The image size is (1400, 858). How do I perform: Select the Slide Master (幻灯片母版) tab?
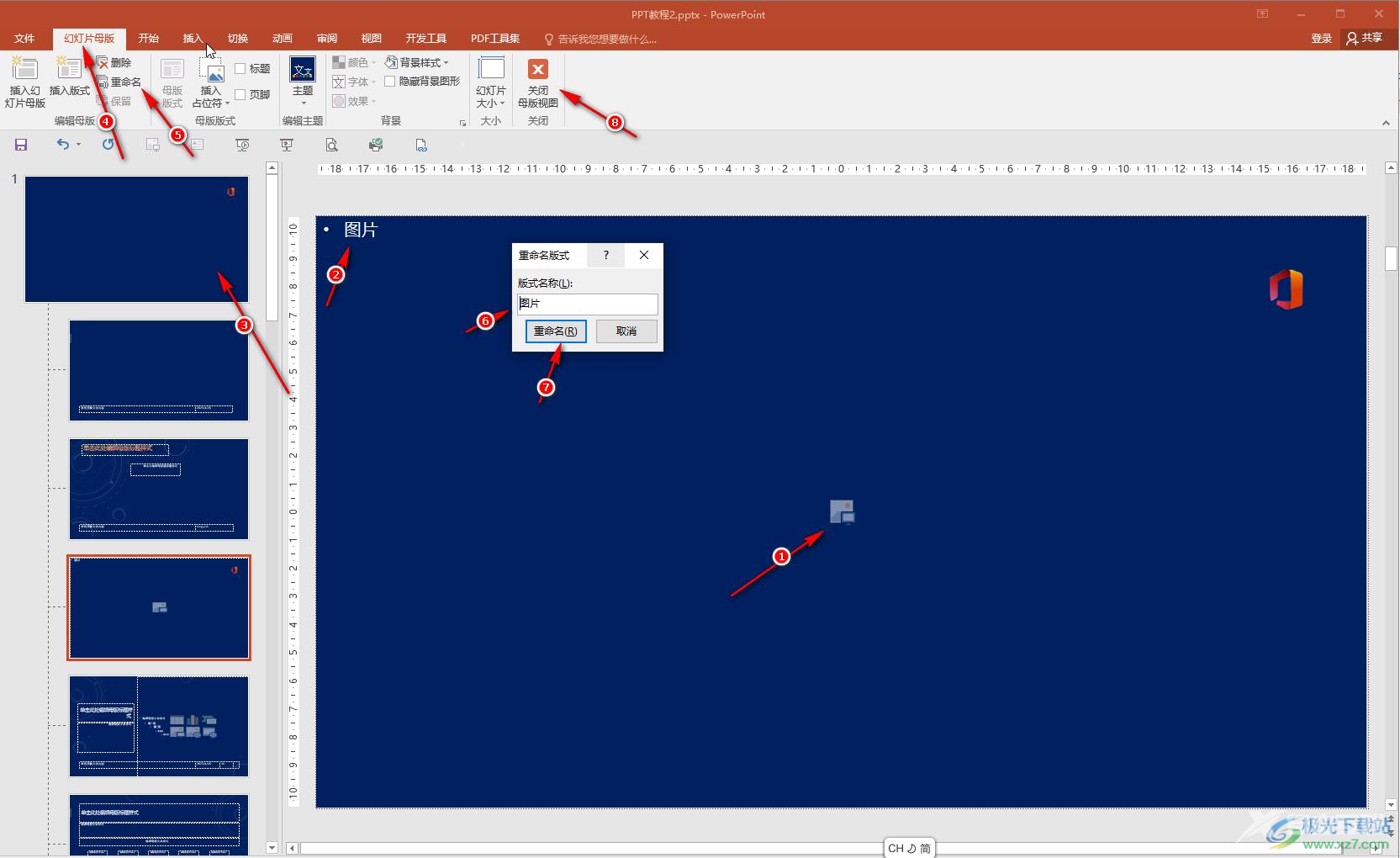coord(89,38)
